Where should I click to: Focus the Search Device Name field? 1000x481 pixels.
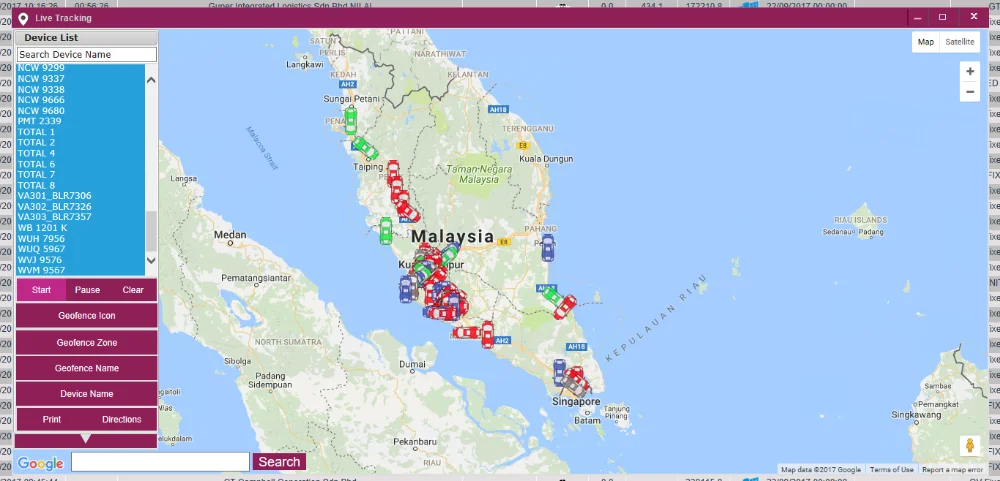point(87,55)
